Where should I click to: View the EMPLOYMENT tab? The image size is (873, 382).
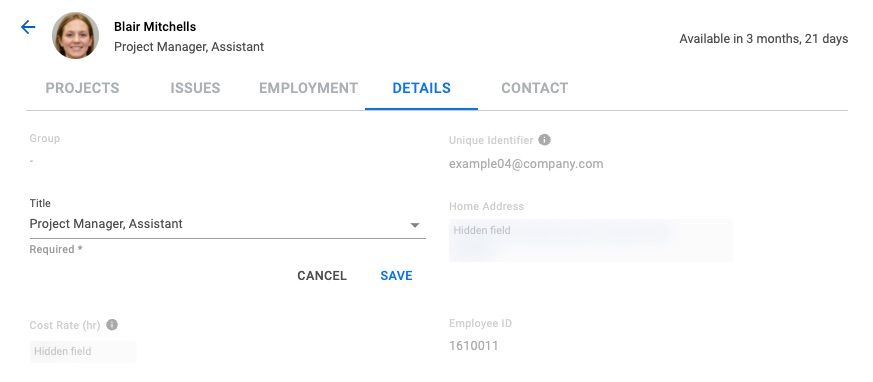pyautogui.click(x=308, y=88)
